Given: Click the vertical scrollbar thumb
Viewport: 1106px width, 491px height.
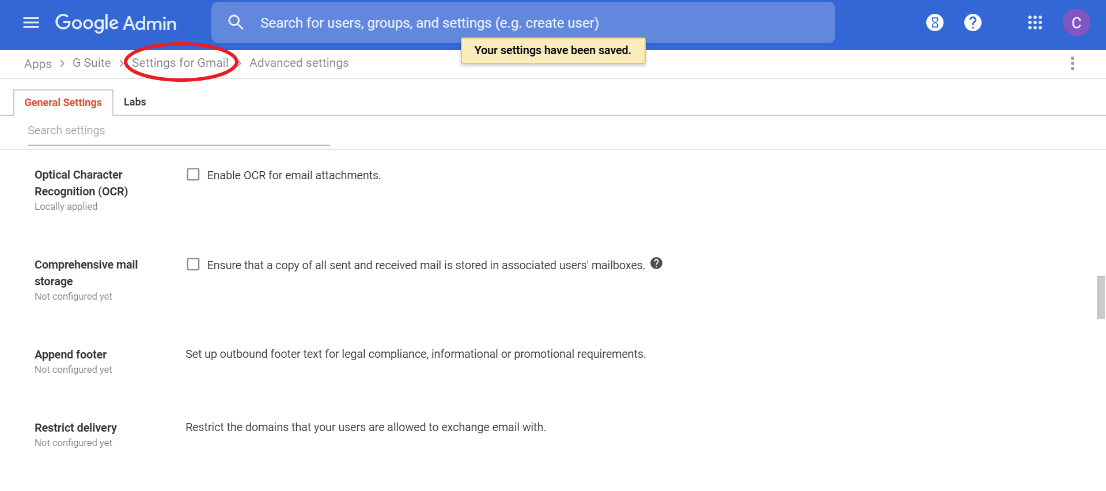Looking at the screenshot, I should (x=1100, y=298).
